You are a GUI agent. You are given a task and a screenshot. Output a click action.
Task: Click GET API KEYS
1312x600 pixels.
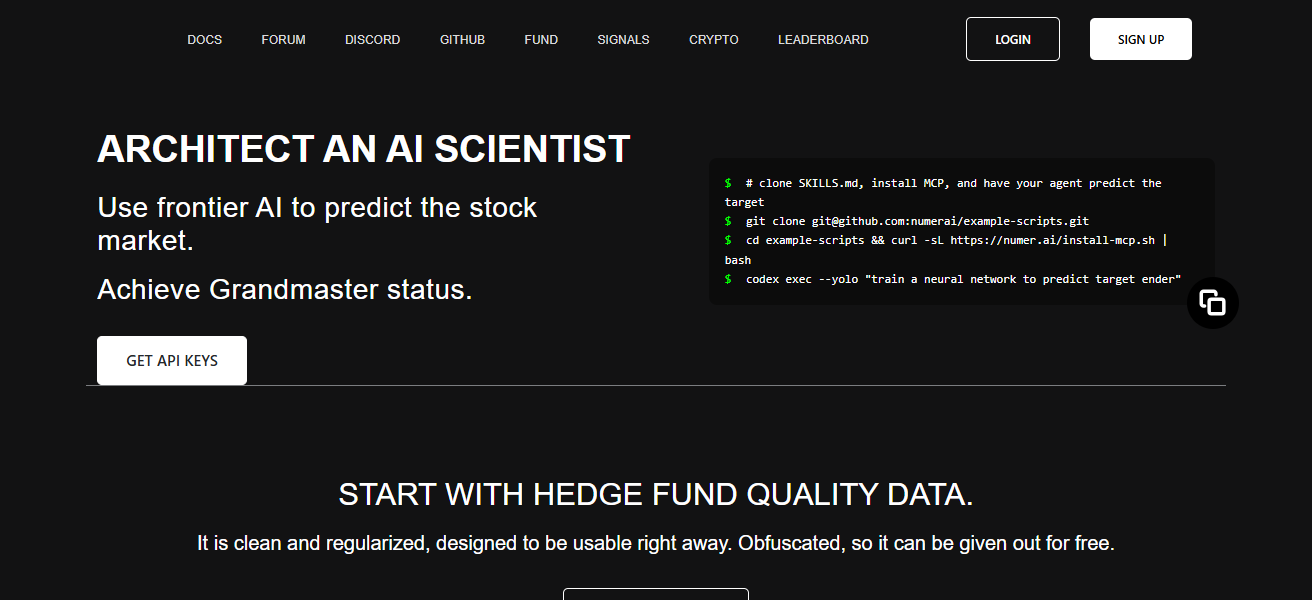coord(171,360)
